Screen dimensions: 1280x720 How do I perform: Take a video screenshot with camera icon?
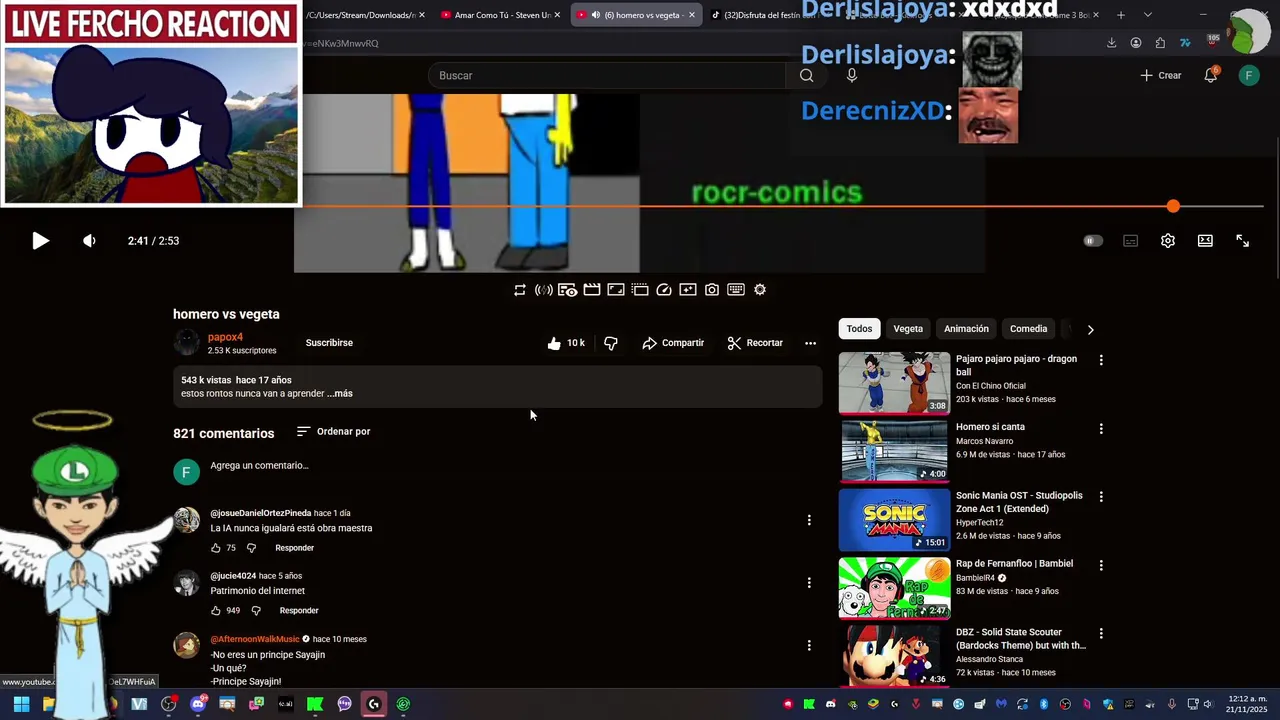[x=712, y=290]
